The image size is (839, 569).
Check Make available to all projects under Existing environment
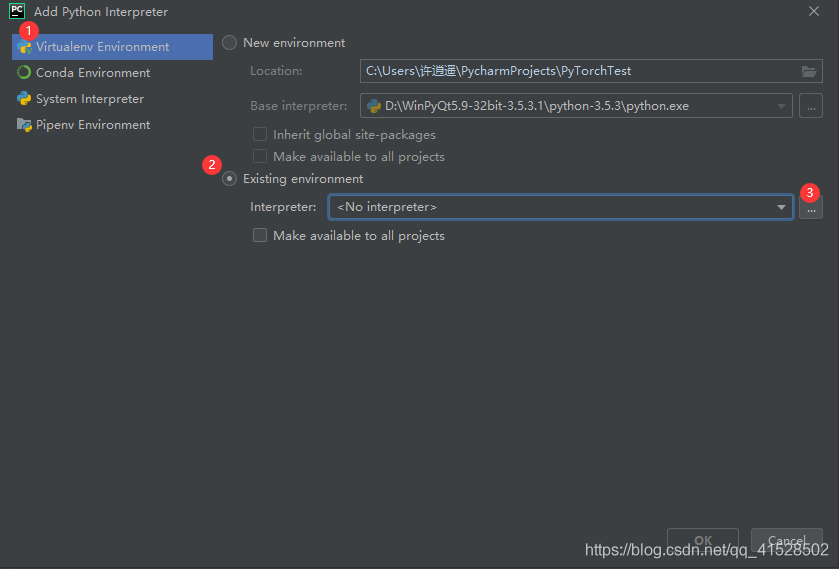(260, 236)
